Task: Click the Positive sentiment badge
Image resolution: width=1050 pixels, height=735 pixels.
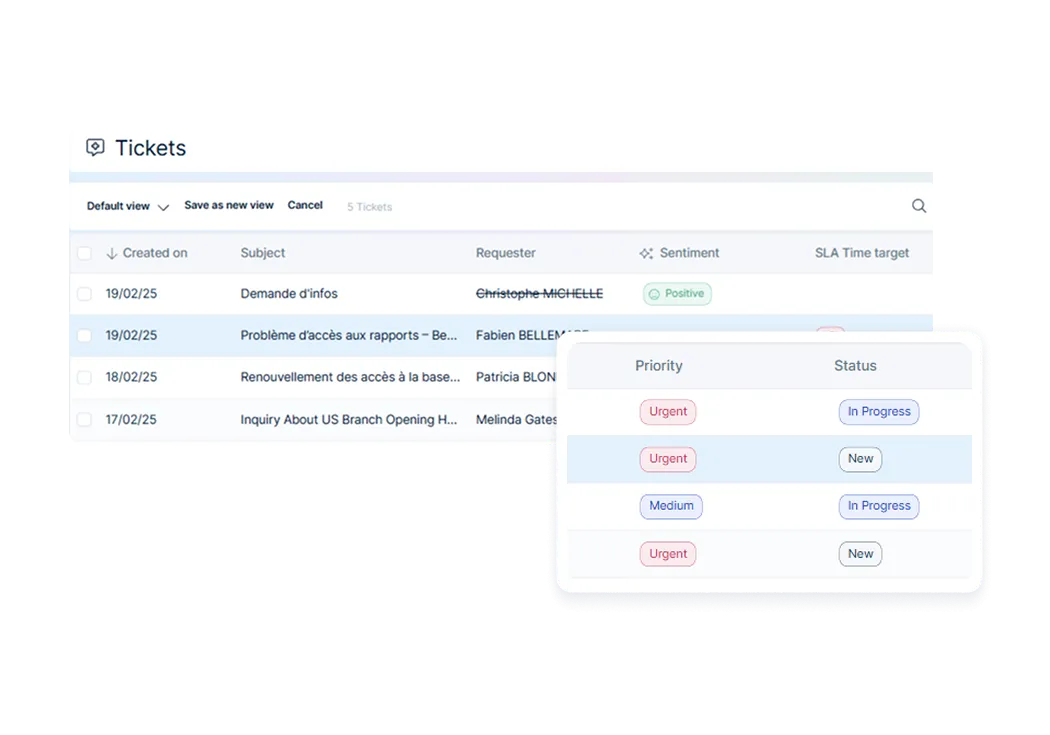Action: (677, 294)
